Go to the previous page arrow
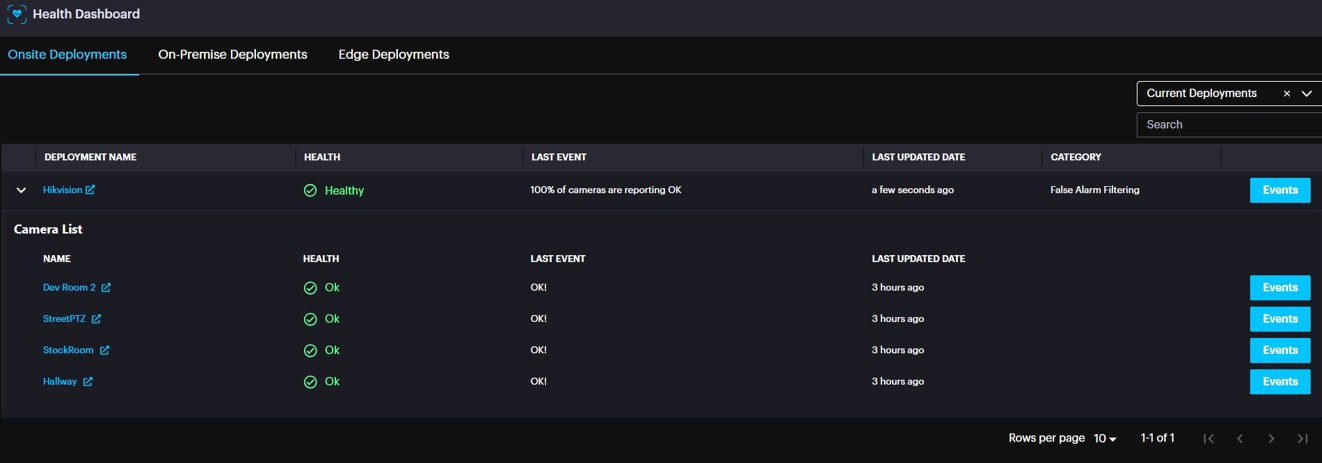This screenshot has height=463, width=1322. click(1240, 438)
